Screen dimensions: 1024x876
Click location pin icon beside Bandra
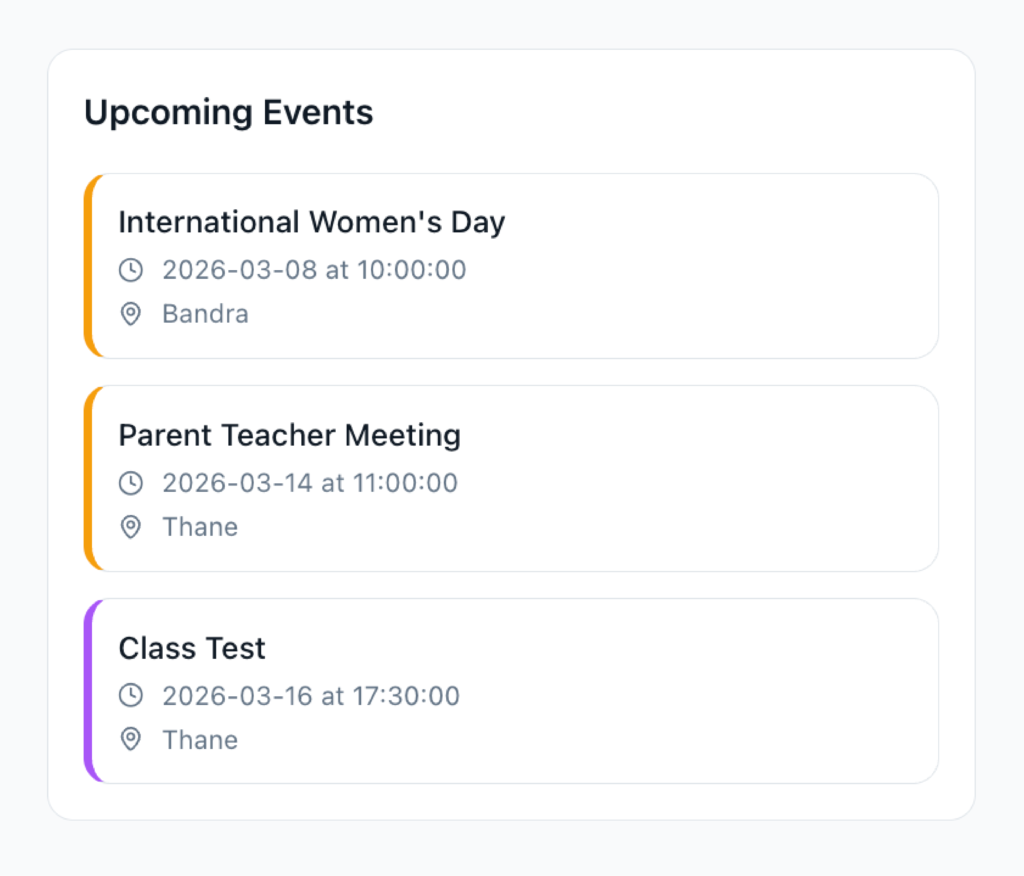pos(131,315)
